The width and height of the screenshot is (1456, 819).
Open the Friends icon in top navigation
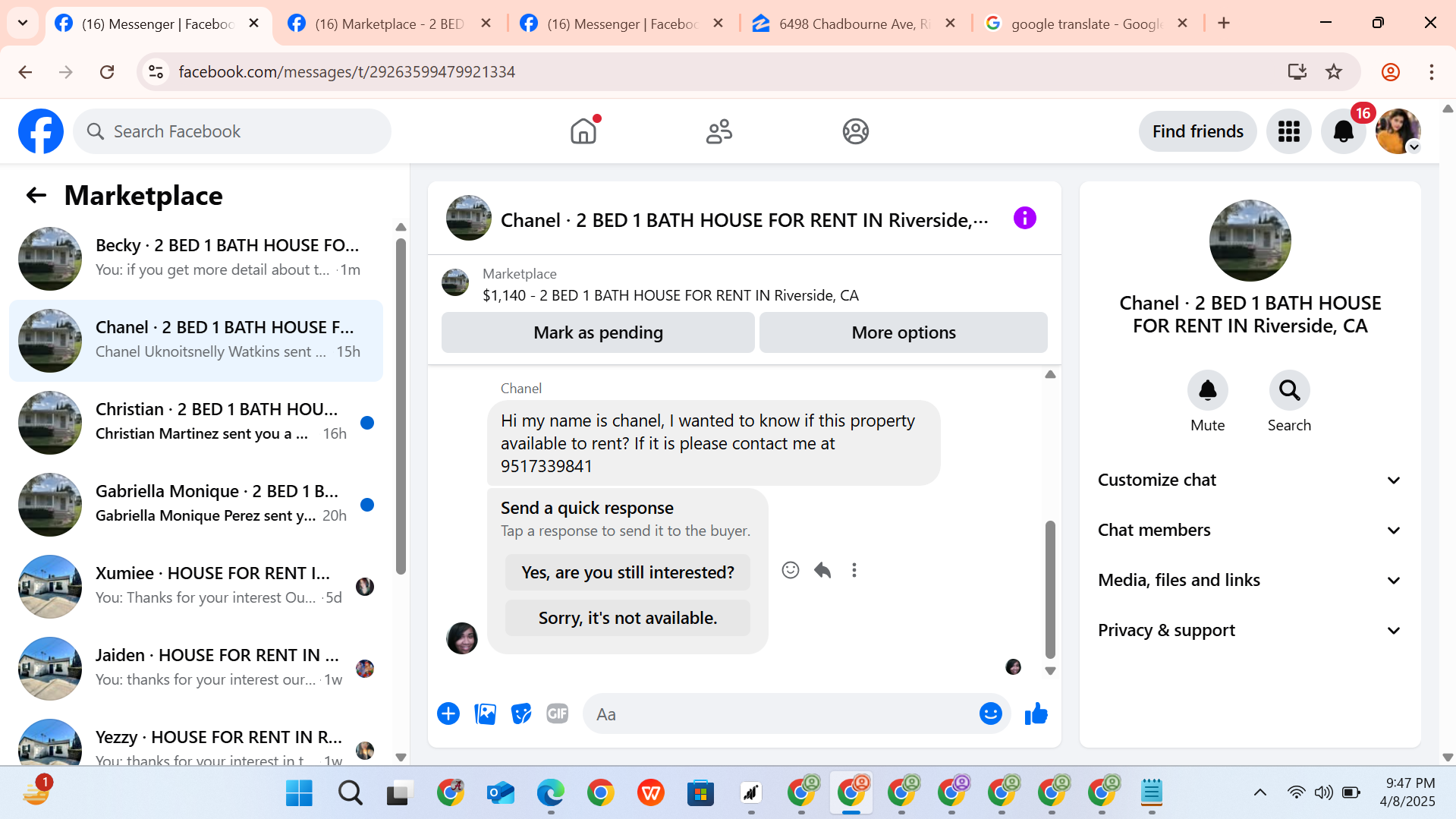(x=719, y=131)
